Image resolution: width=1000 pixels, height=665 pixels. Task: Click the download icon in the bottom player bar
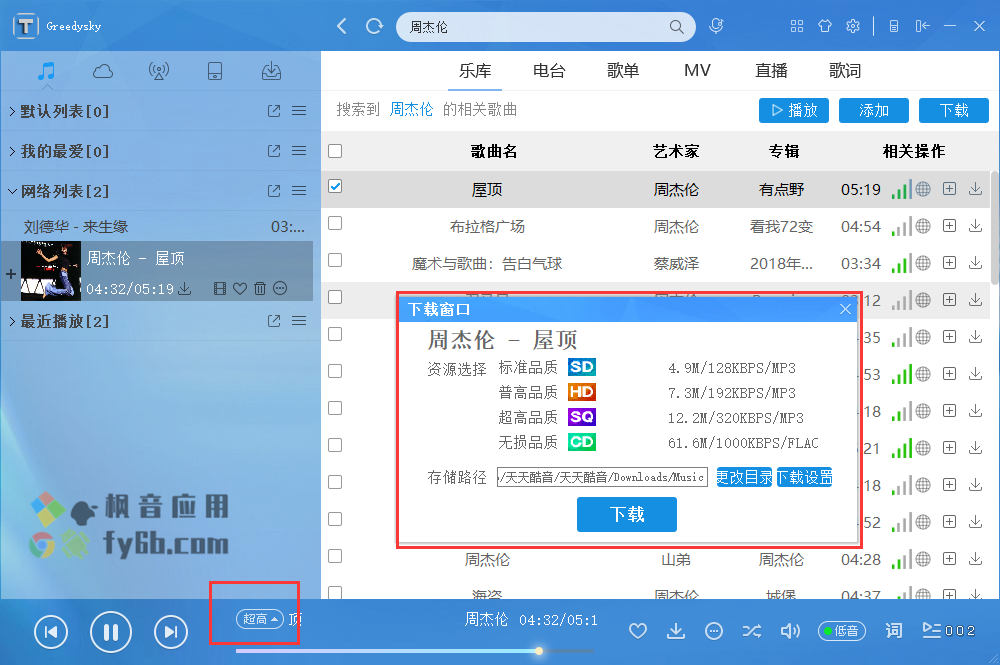tap(676, 631)
